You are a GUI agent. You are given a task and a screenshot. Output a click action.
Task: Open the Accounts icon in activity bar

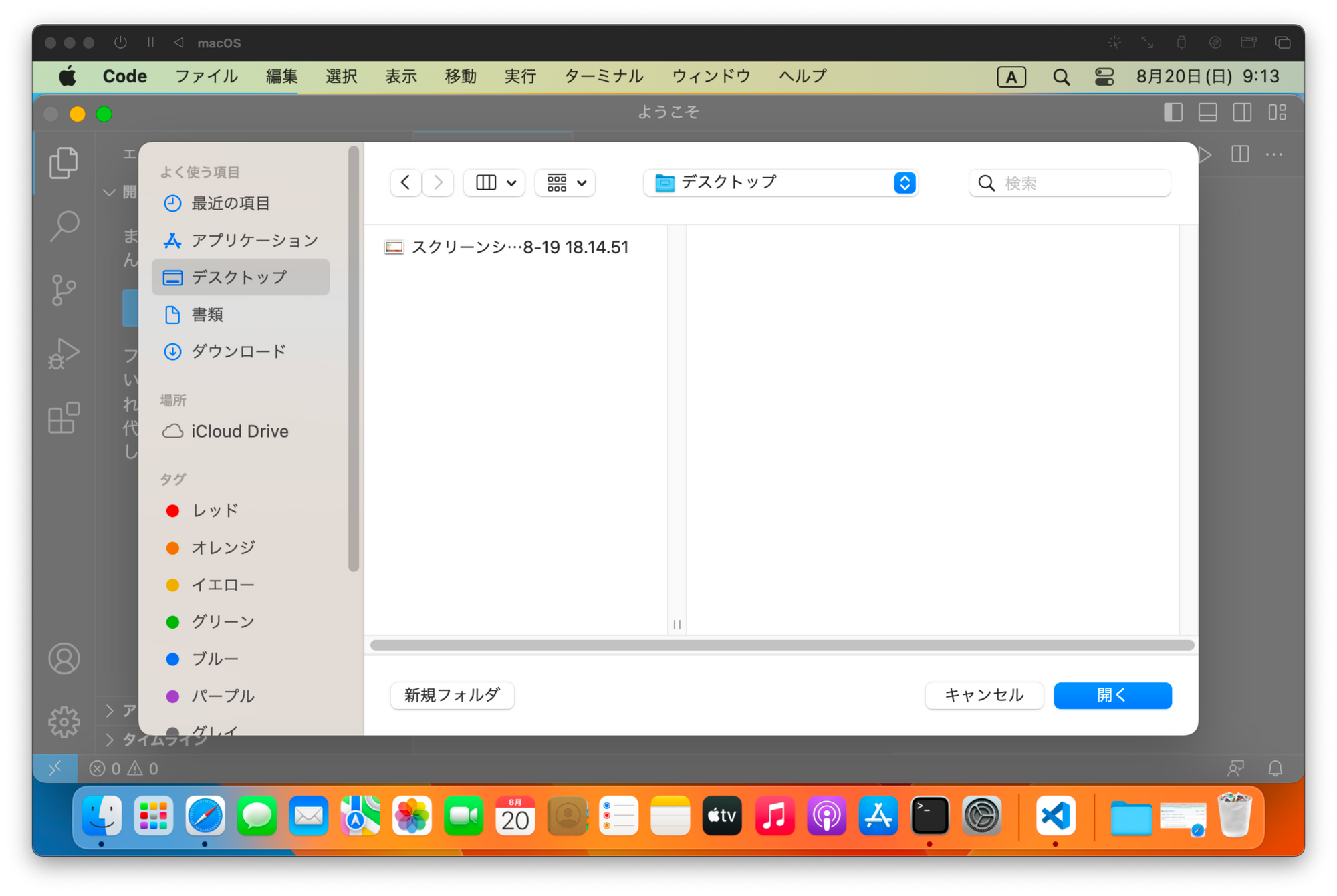tap(64, 659)
